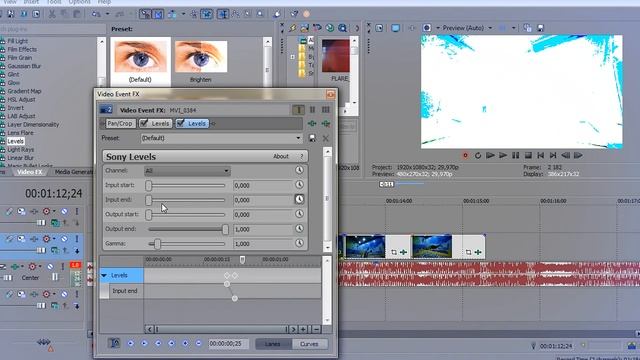Click the Input start slider handle
This screenshot has width=640, height=360.
pos(149,186)
